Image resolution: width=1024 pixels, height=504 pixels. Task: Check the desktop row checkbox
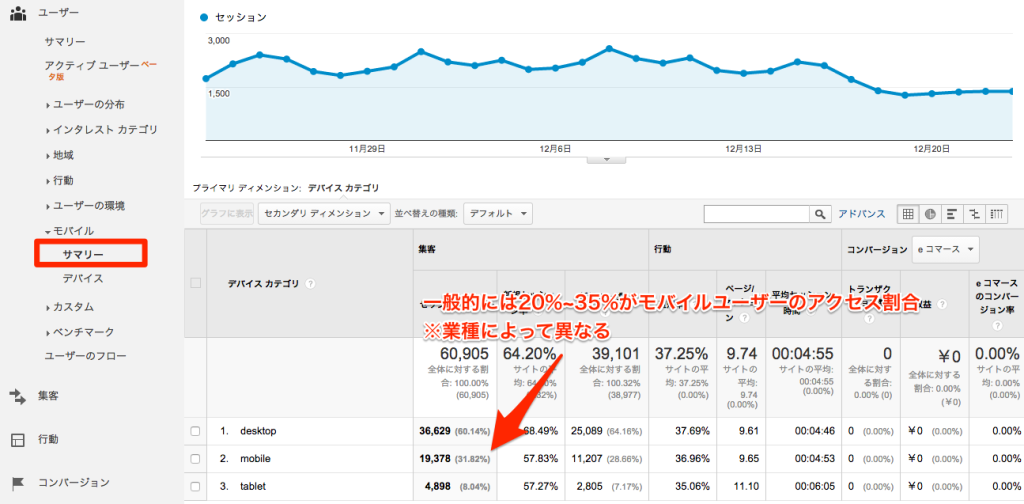(195, 431)
